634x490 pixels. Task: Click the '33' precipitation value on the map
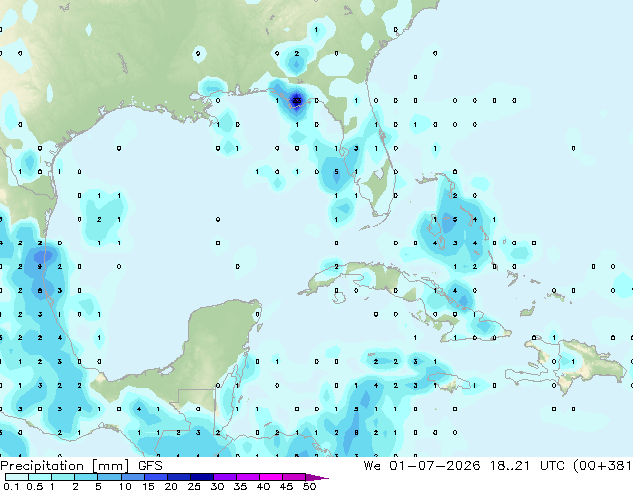tap(297, 101)
